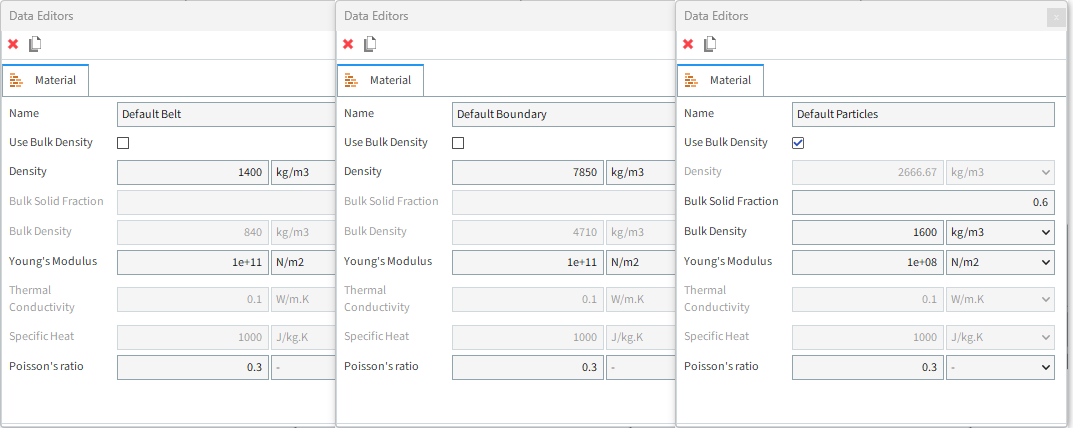Enable Use Bulk Density for Default Boundary
Viewport: 1073px width, 428px height.
[x=458, y=143]
